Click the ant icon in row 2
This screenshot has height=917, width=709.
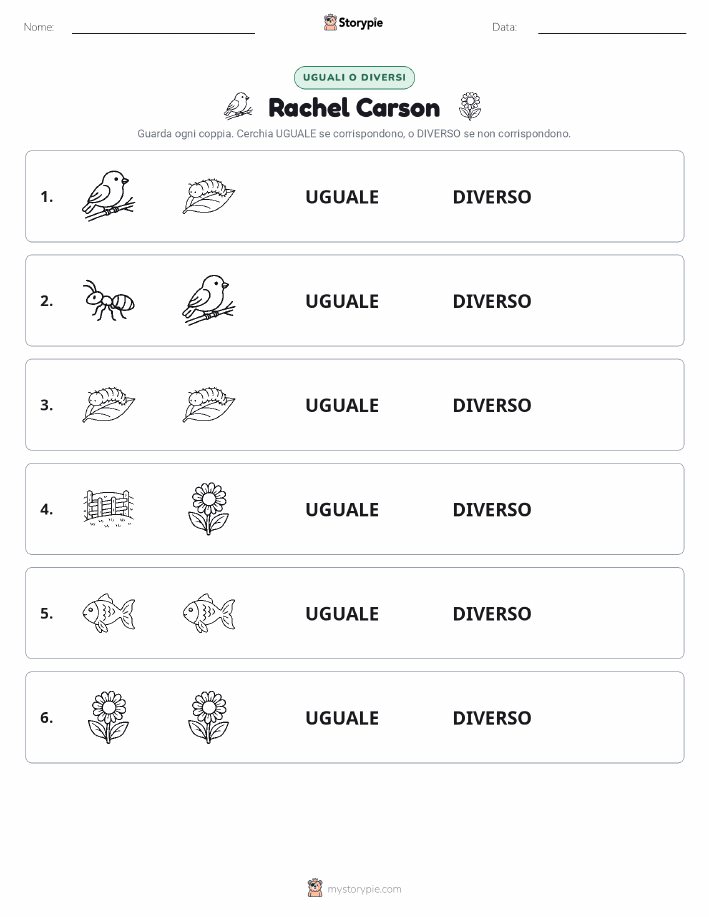pos(108,300)
